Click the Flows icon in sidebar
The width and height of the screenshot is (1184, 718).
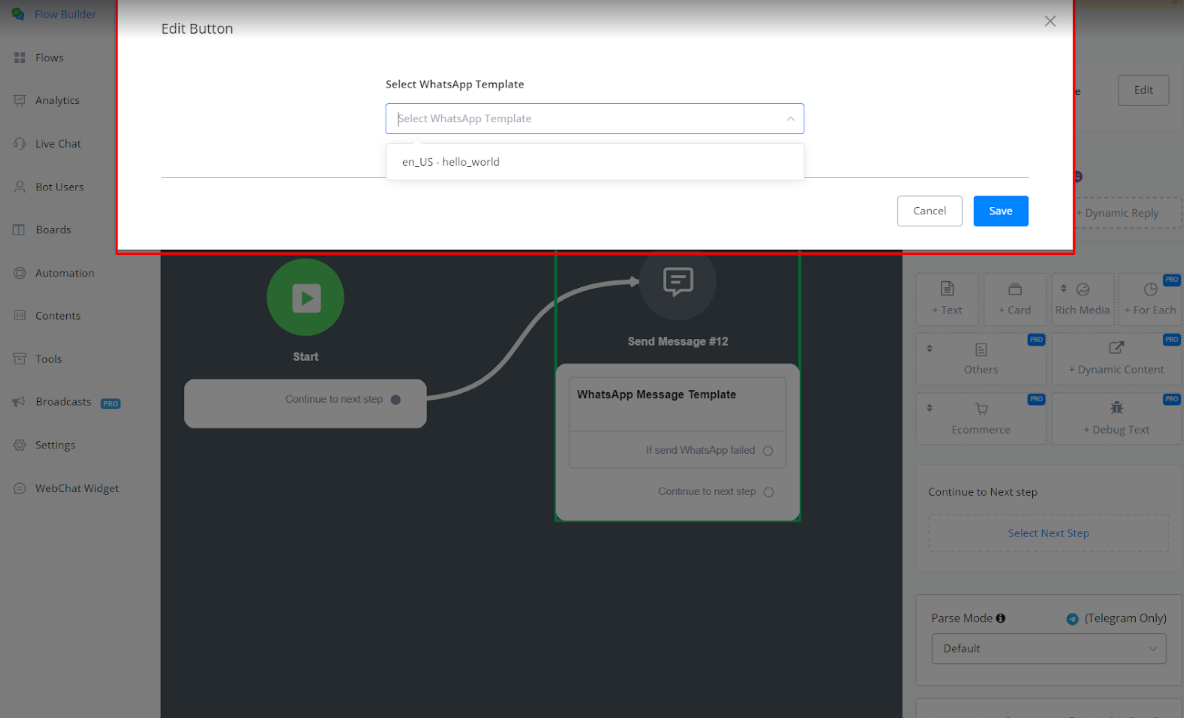tap(19, 58)
